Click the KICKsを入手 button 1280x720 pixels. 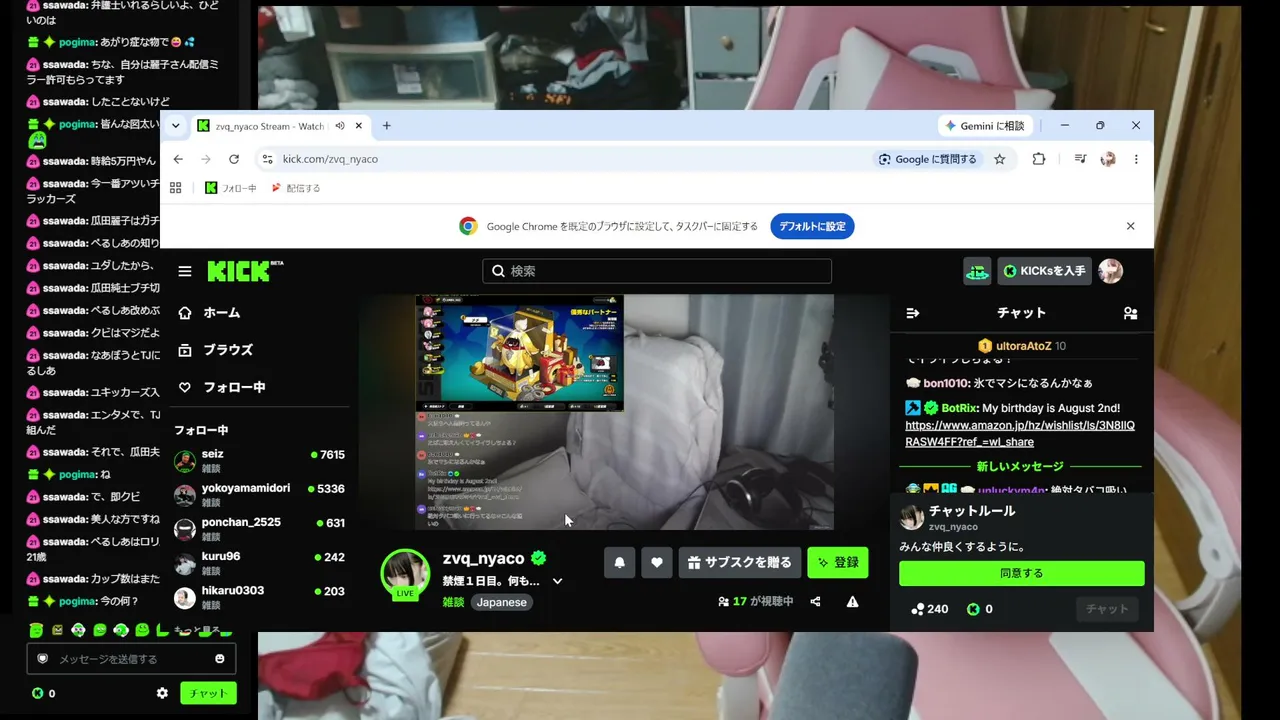pyautogui.click(x=1044, y=271)
